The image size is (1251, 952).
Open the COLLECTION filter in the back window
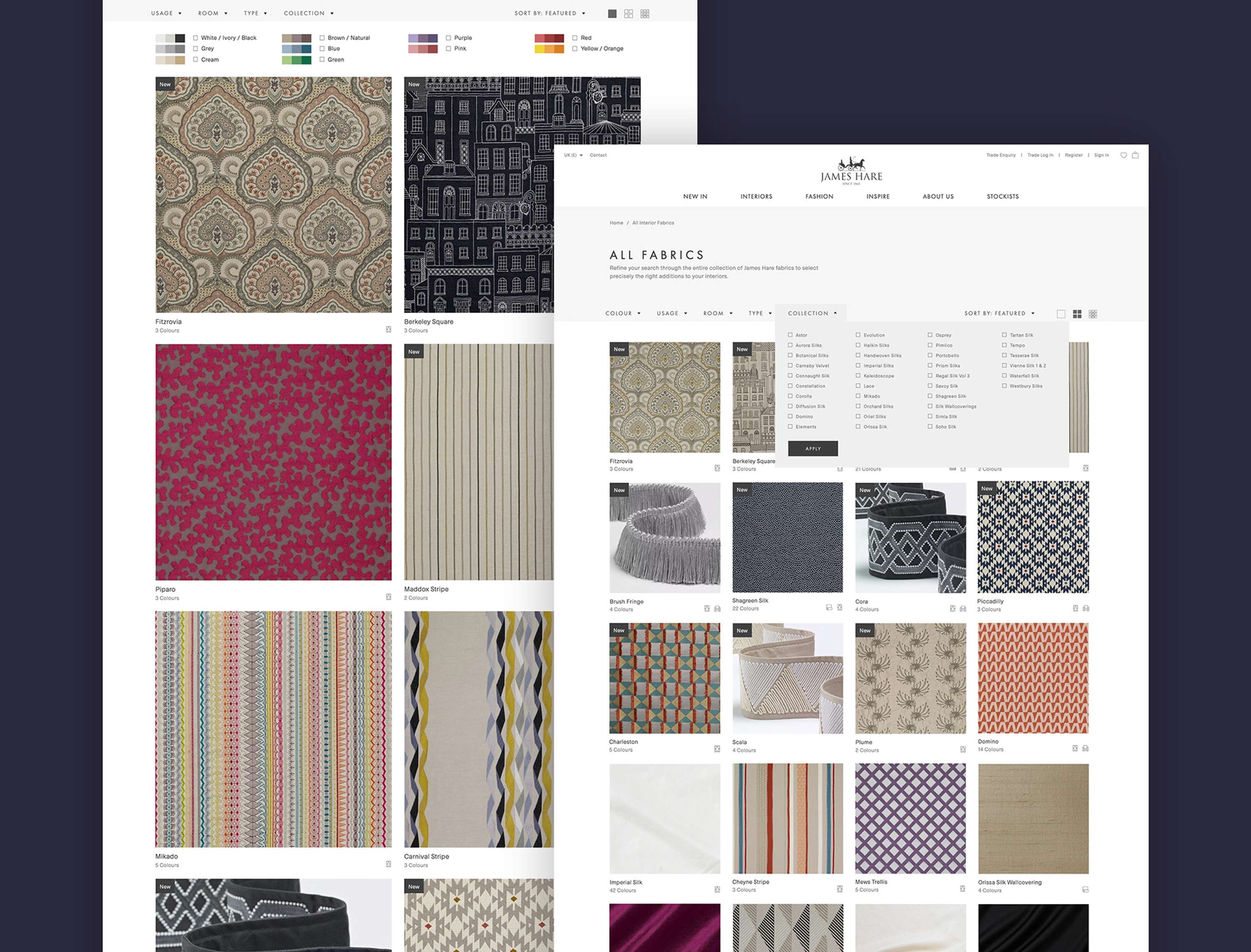point(309,13)
